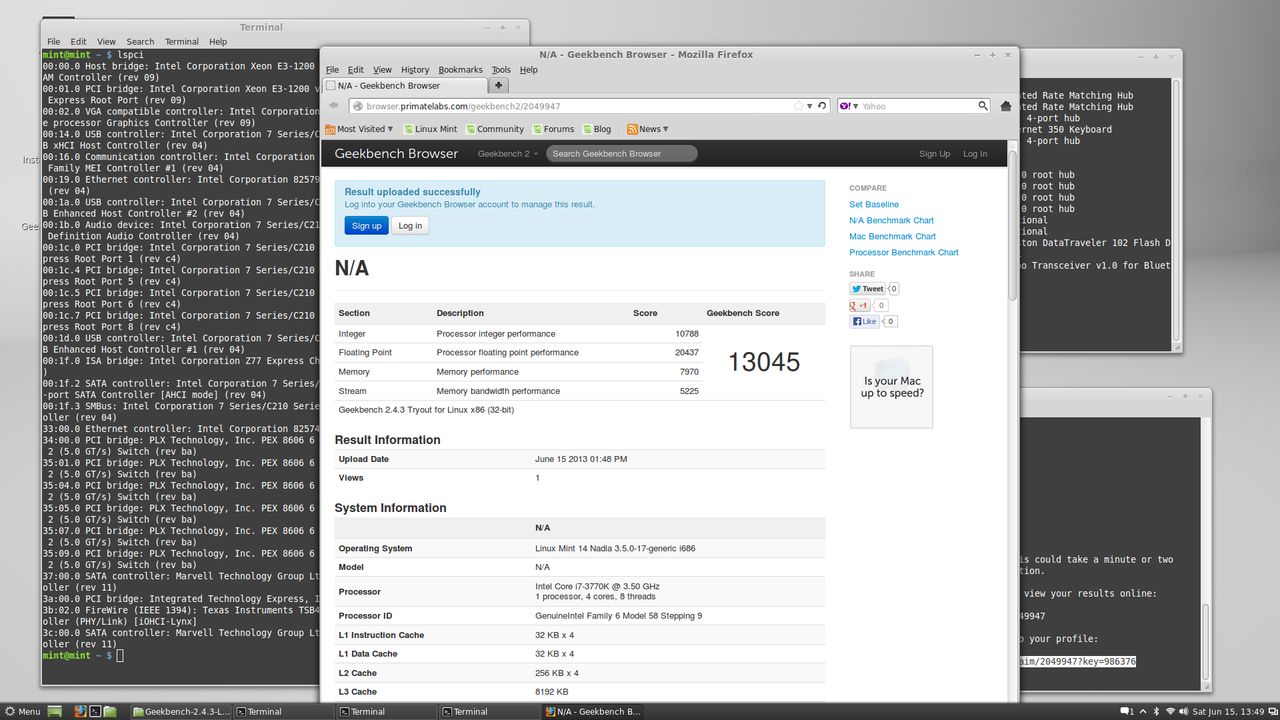Open the Processor Benchmark Chart link

click(904, 252)
